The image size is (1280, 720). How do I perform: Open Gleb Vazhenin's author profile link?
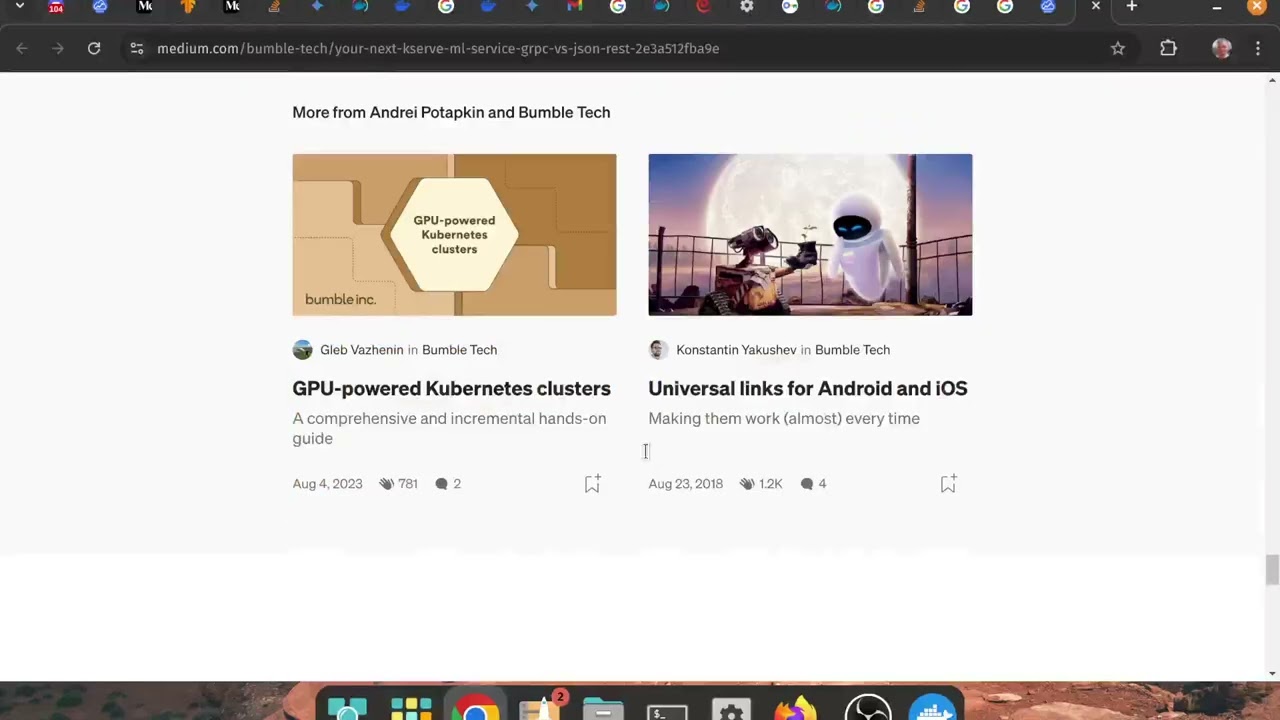pos(362,350)
